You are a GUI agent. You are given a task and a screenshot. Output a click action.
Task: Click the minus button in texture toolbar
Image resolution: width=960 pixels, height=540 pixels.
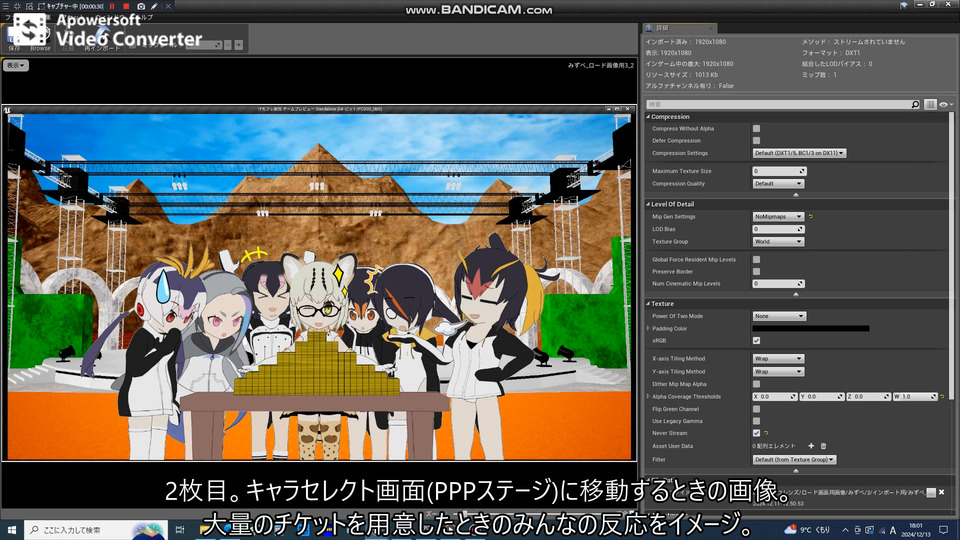coord(228,45)
